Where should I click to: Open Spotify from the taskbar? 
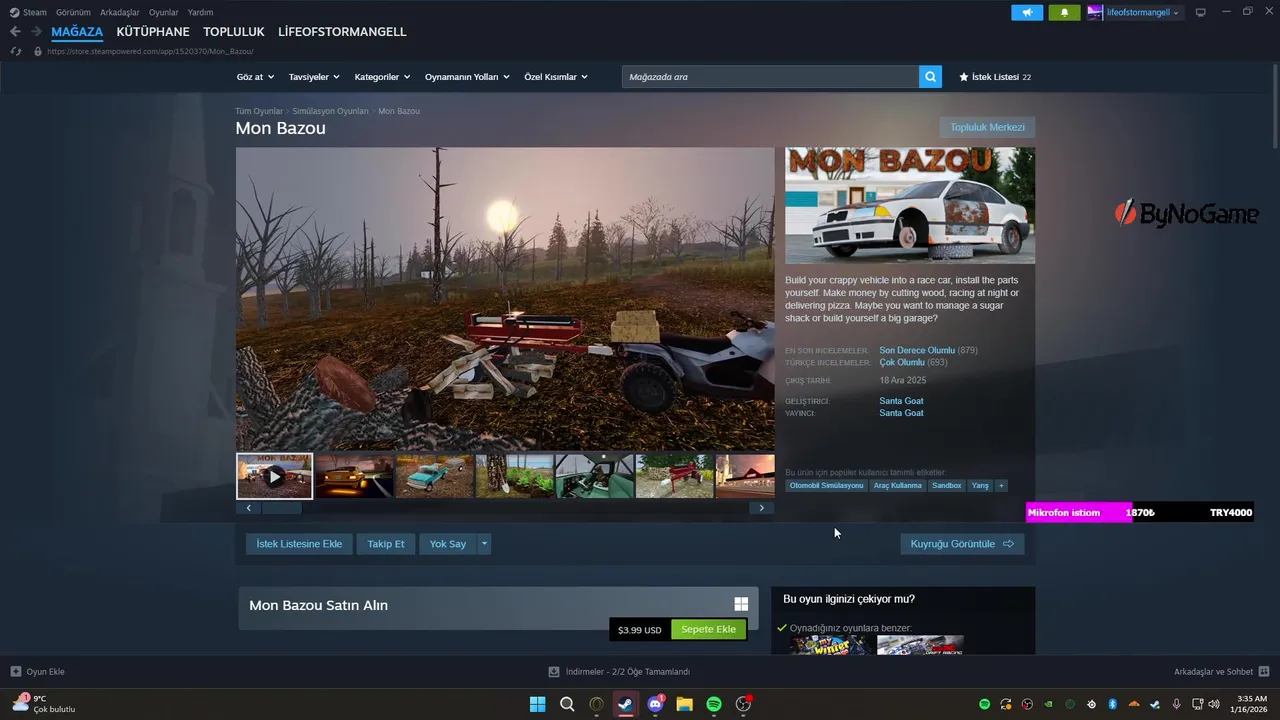point(714,704)
